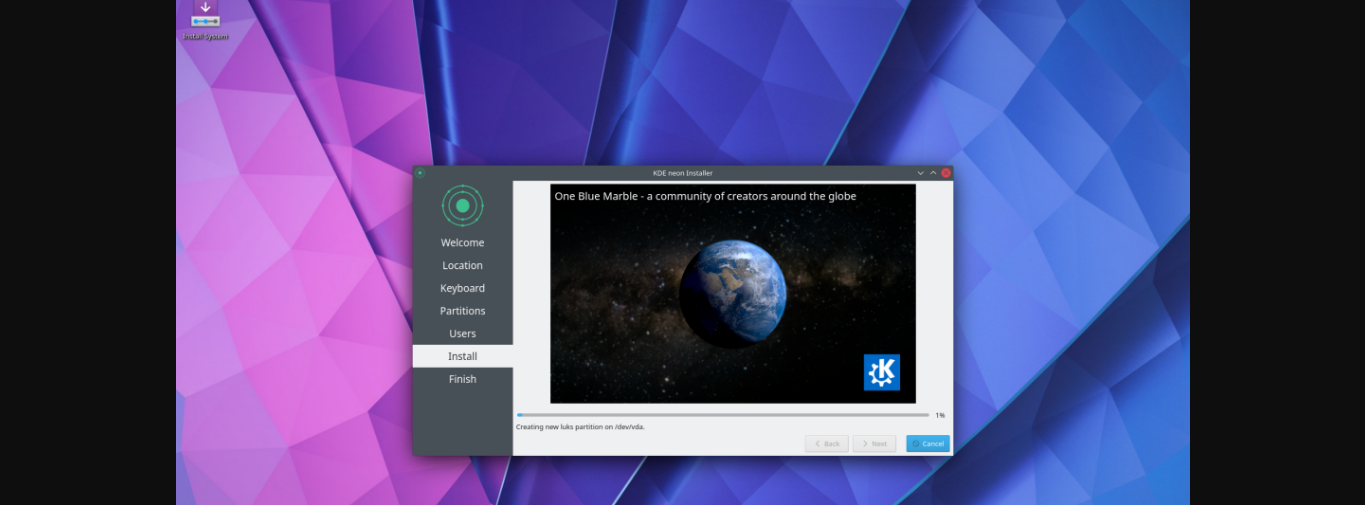Click the 'Creating new luks partition' status text
This screenshot has height=505, width=1365.
[x=581, y=427]
